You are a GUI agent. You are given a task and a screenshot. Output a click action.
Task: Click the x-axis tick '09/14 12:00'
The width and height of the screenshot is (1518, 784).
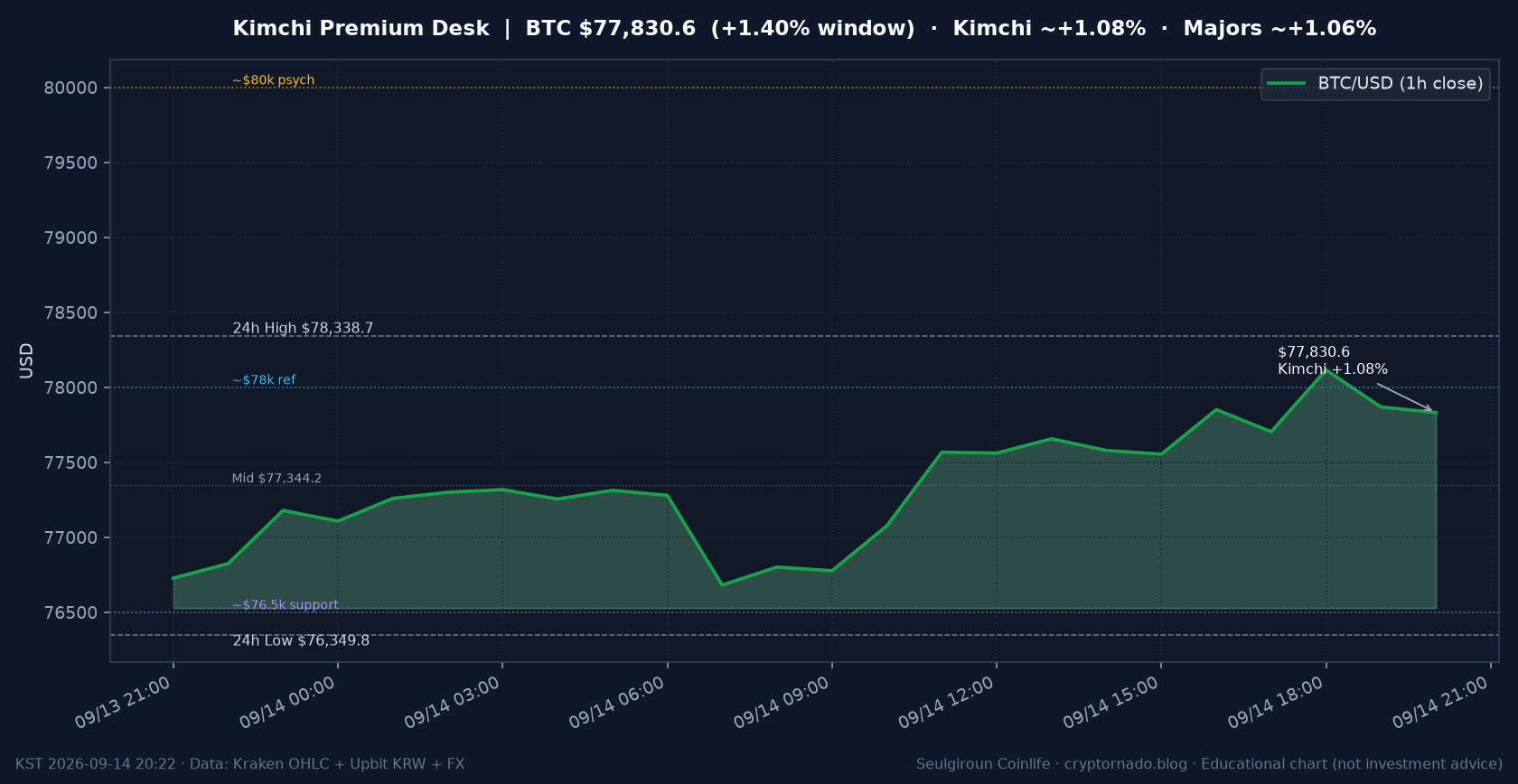(946, 703)
